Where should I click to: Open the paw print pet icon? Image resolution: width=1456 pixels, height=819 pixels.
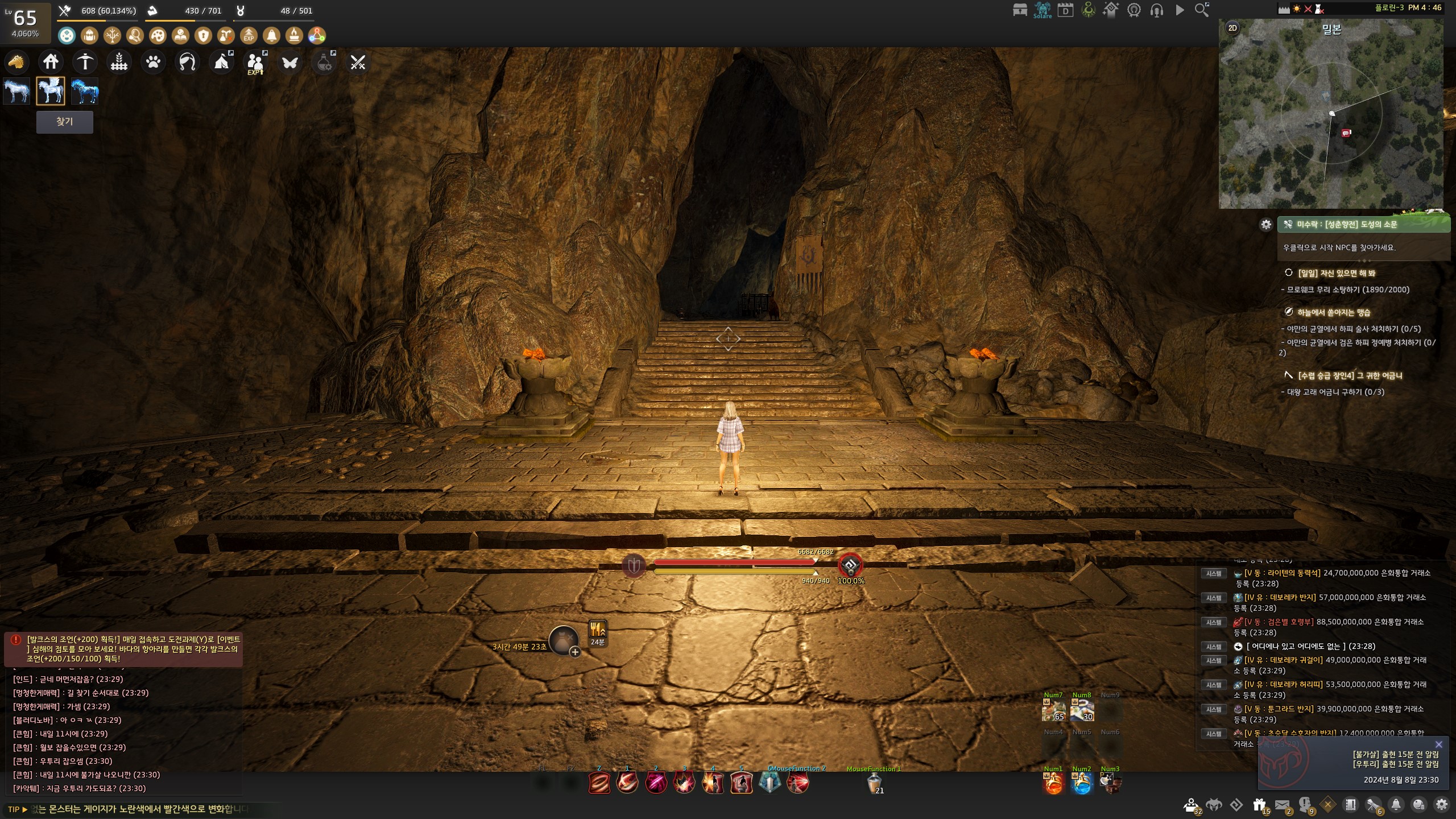(x=153, y=61)
